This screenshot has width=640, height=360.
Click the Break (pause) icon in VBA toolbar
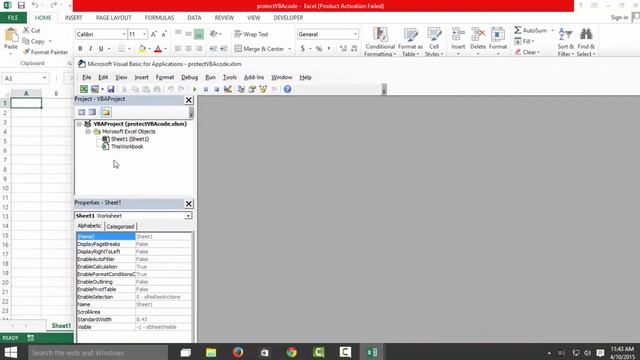[x=206, y=89]
